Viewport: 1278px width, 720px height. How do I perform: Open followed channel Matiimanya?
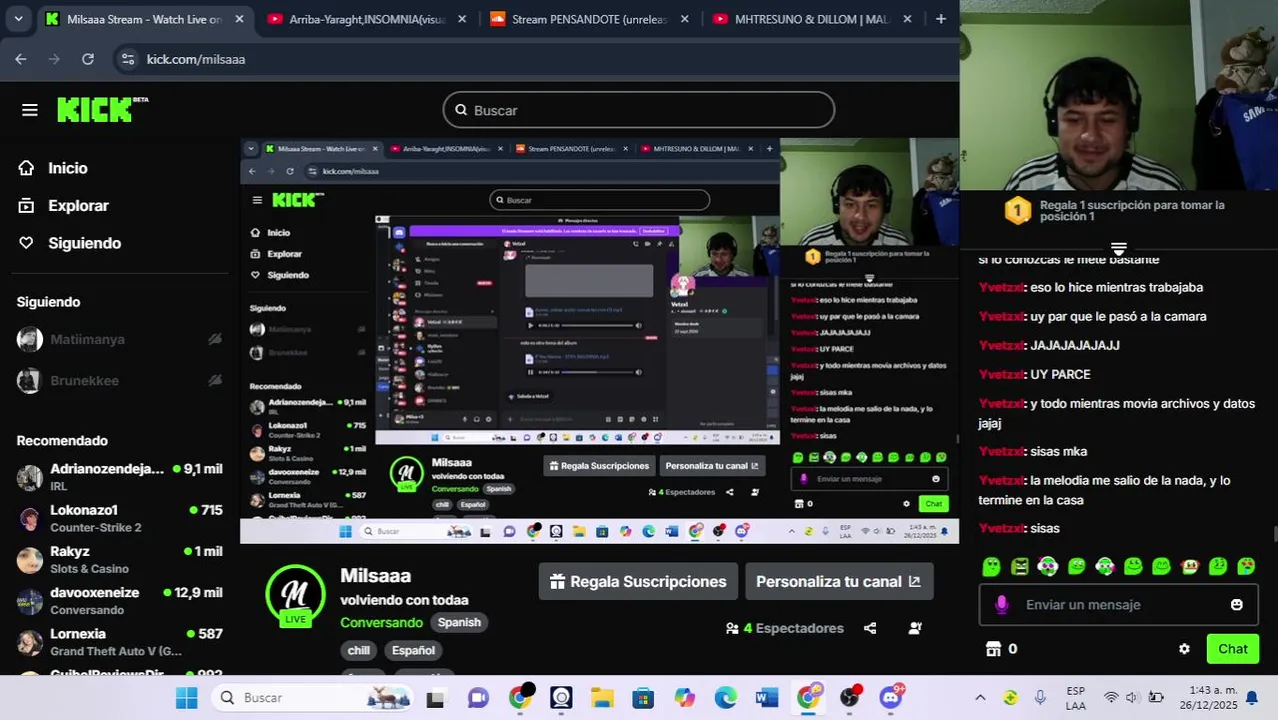click(x=87, y=339)
